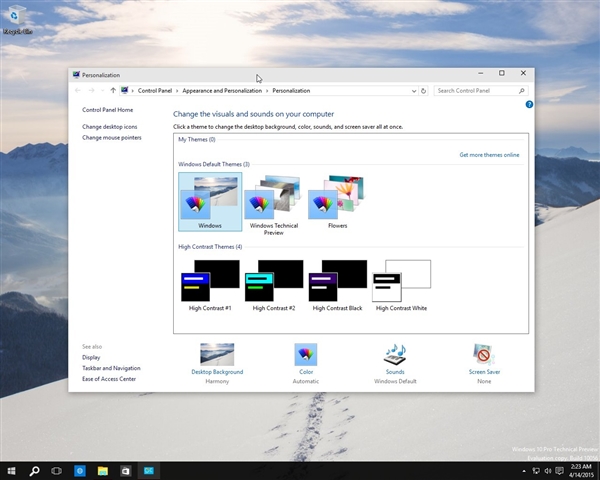This screenshot has height=480, width=600.
Task: Click the blue Help question mark icon
Action: tap(529, 104)
